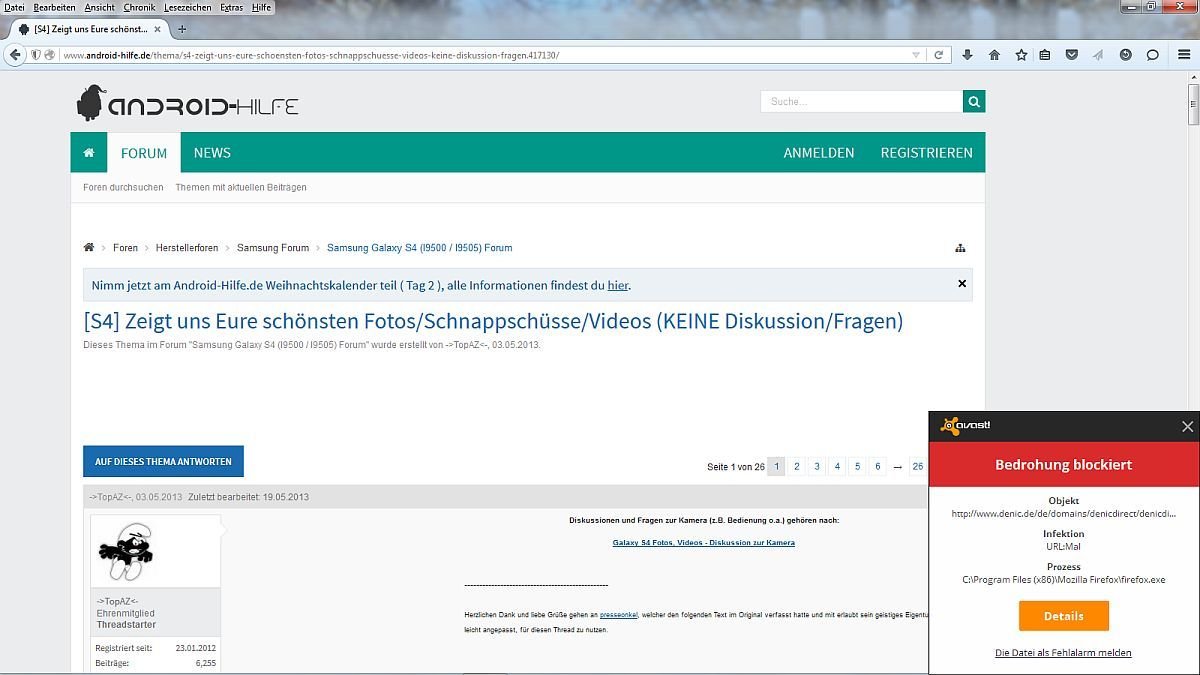This screenshot has height=675, width=1200.
Task: Open the Hilfe menu
Action: (261, 7)
